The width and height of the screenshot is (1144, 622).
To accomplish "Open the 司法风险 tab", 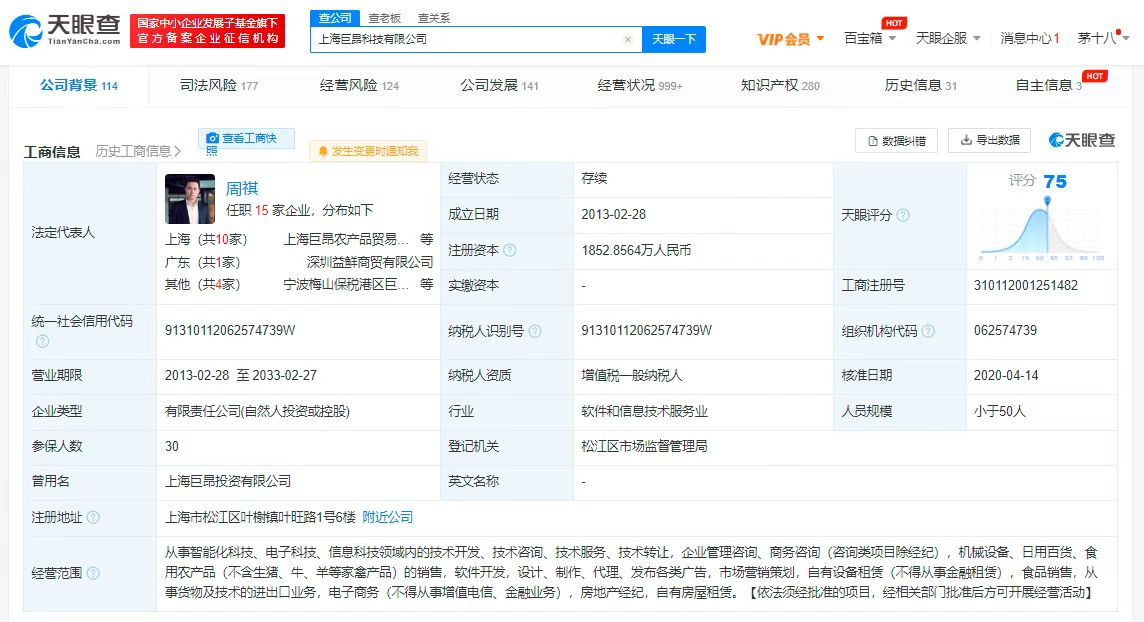I will [x=219, y=85].
